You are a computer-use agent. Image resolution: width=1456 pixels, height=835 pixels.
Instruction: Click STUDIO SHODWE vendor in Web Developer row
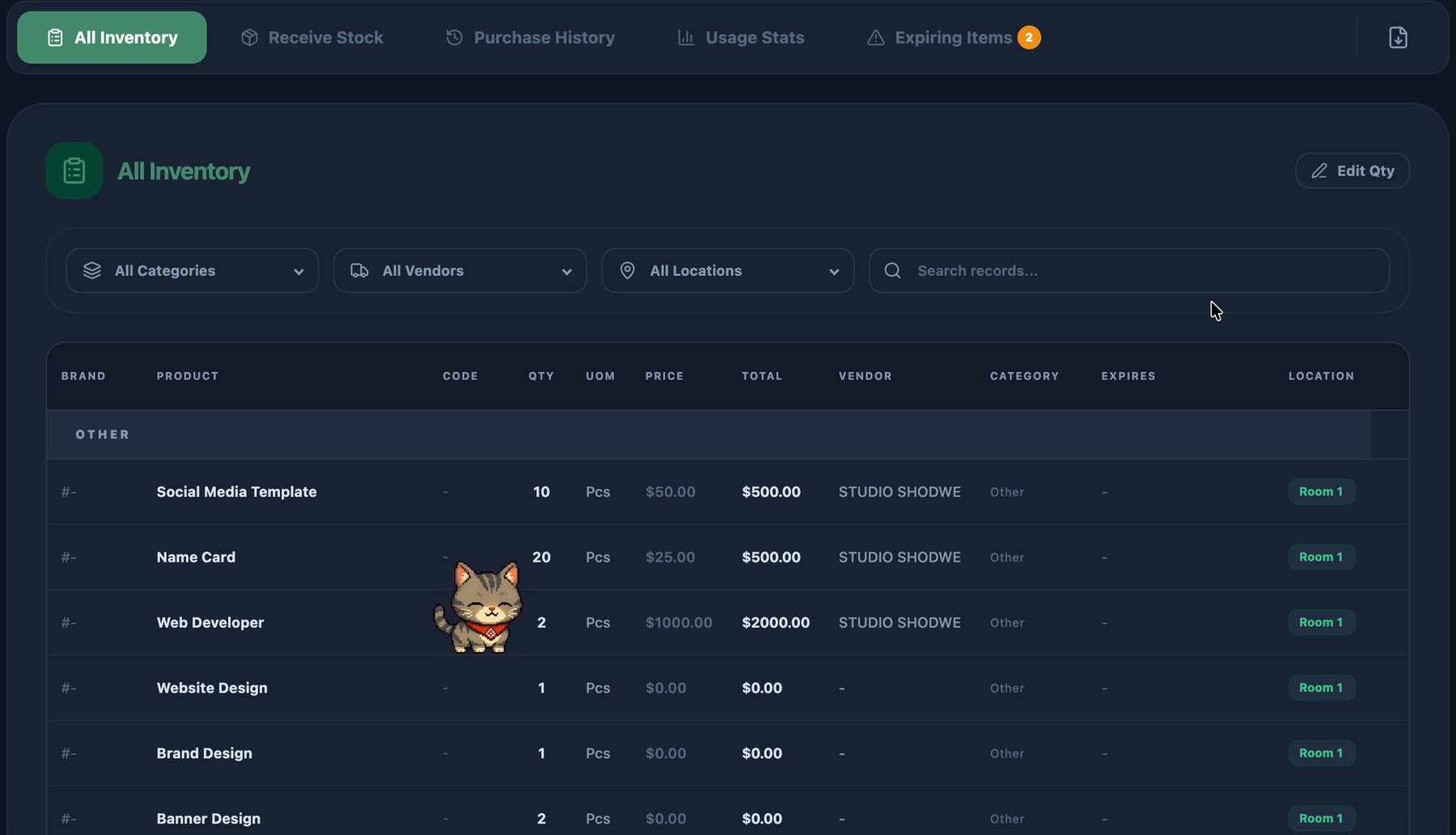pyautogui.click(x=899, y=623)
